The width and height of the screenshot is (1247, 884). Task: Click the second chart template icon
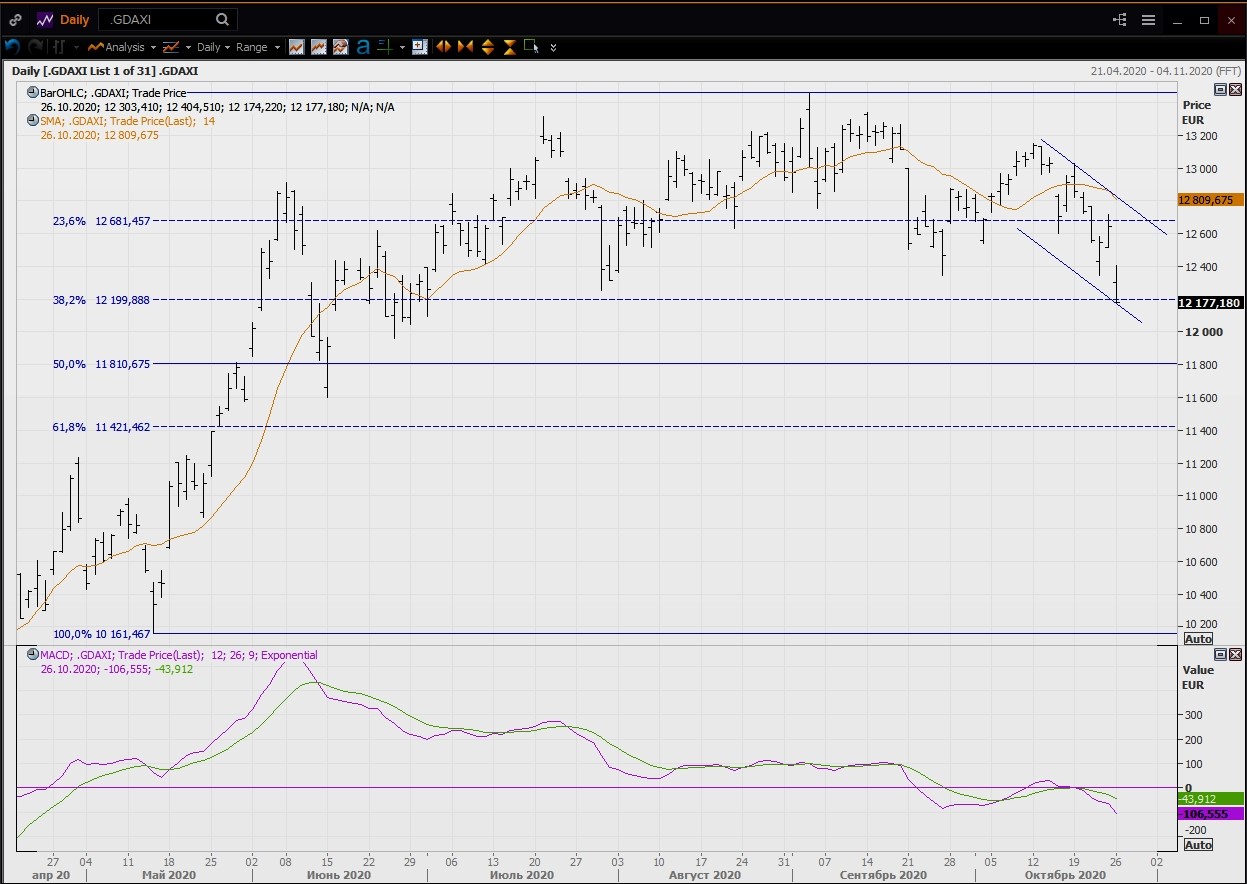tap(318, 46)
